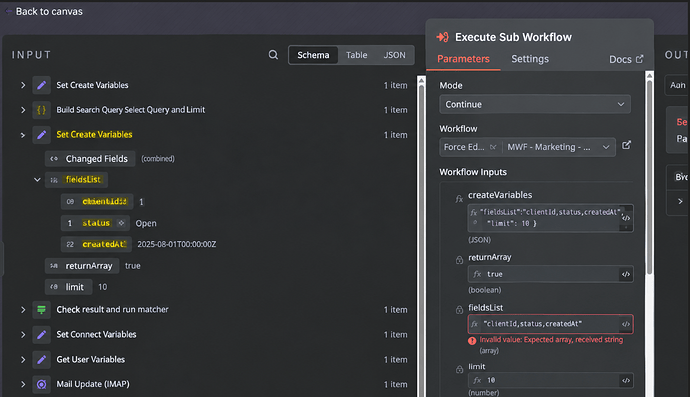Click pencil icon of Set Connect Variables
This screenshot has height=397, width=690.
point(41,335)
